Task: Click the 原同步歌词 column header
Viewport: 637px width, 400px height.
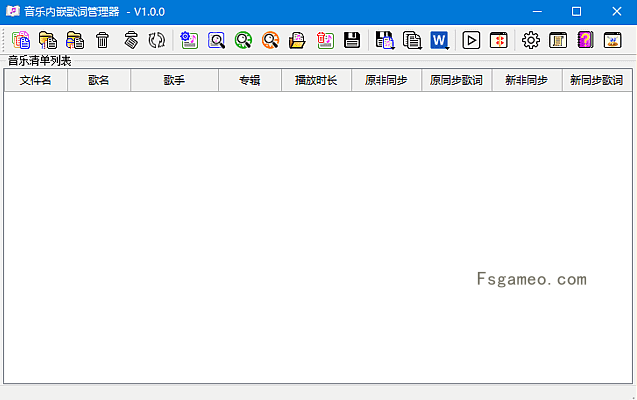Action: click(457, 80)
